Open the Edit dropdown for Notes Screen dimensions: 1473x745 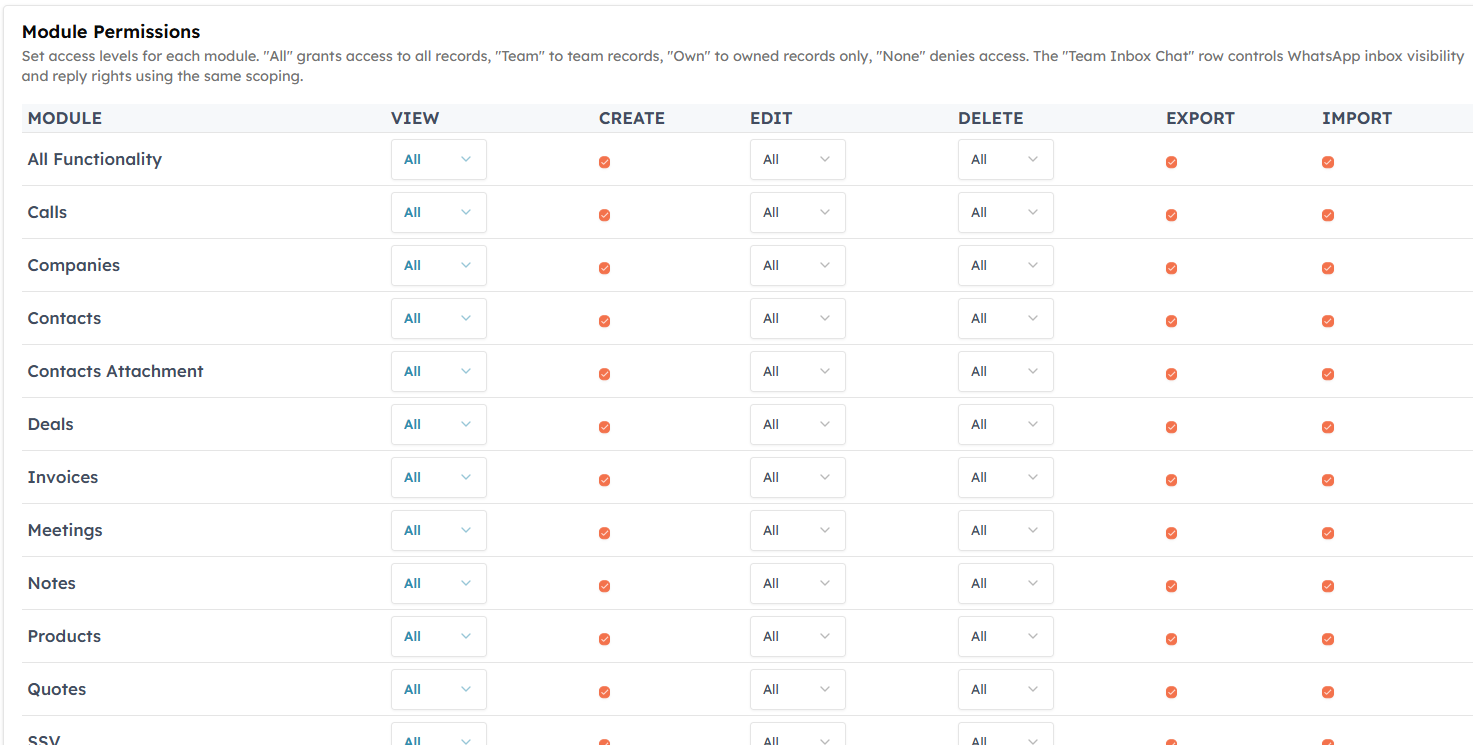coord(797,583)
